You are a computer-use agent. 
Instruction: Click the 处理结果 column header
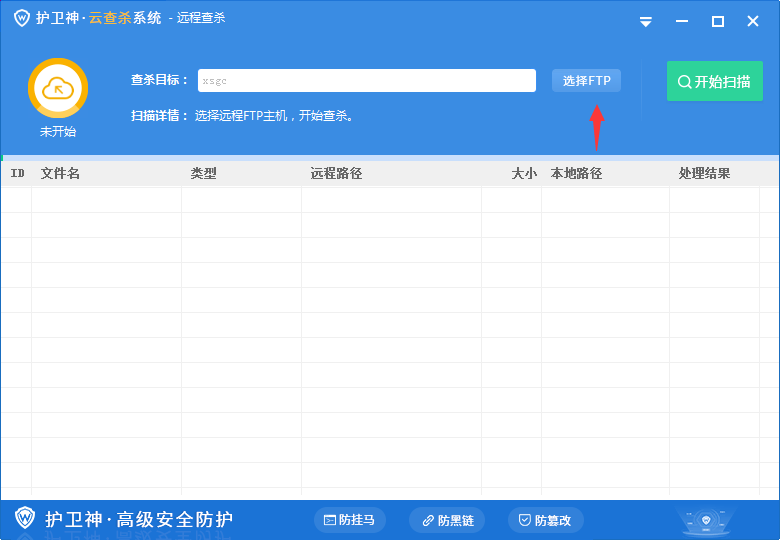tap(704, 174)
